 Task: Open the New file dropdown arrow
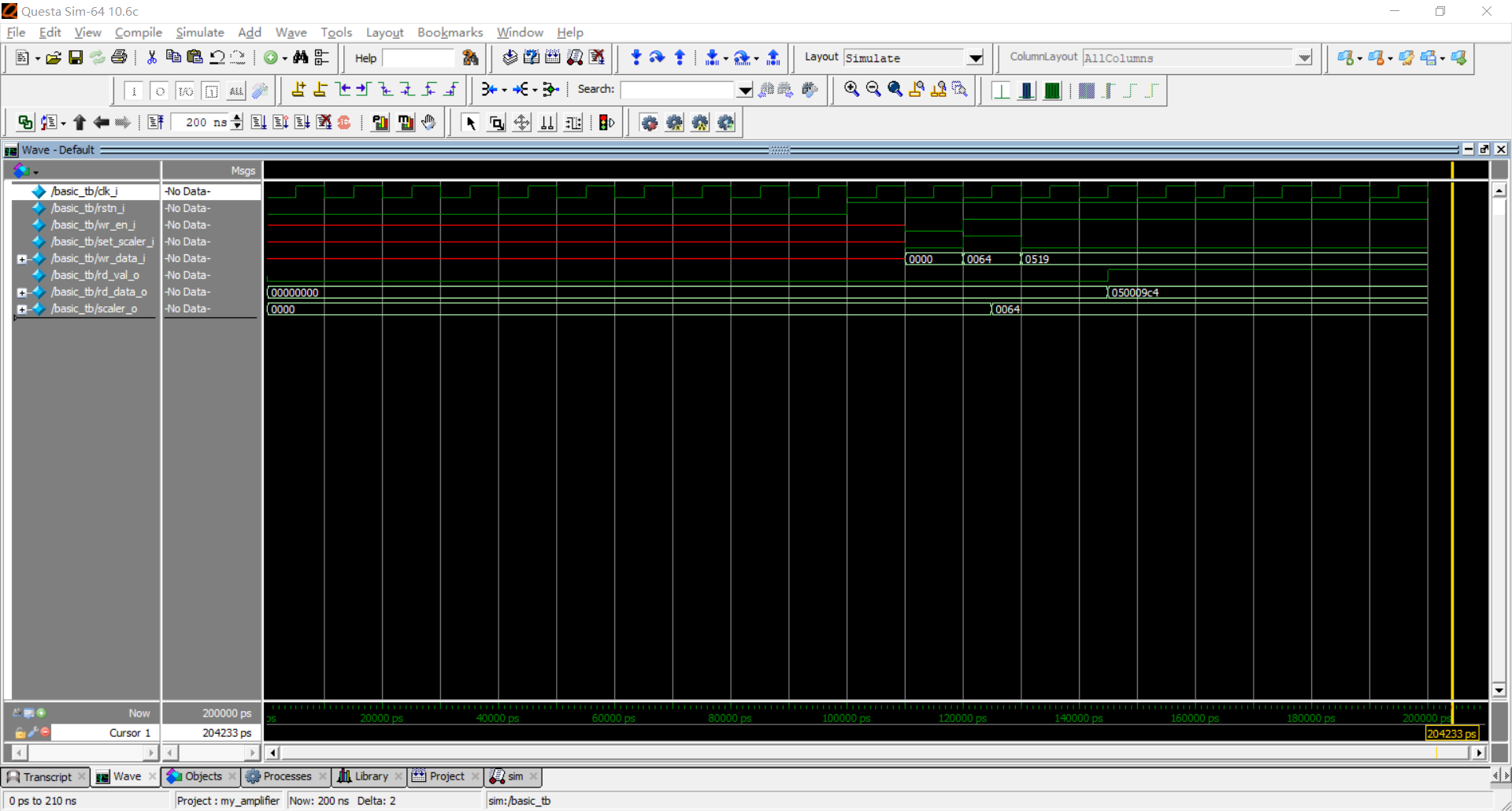37,58
